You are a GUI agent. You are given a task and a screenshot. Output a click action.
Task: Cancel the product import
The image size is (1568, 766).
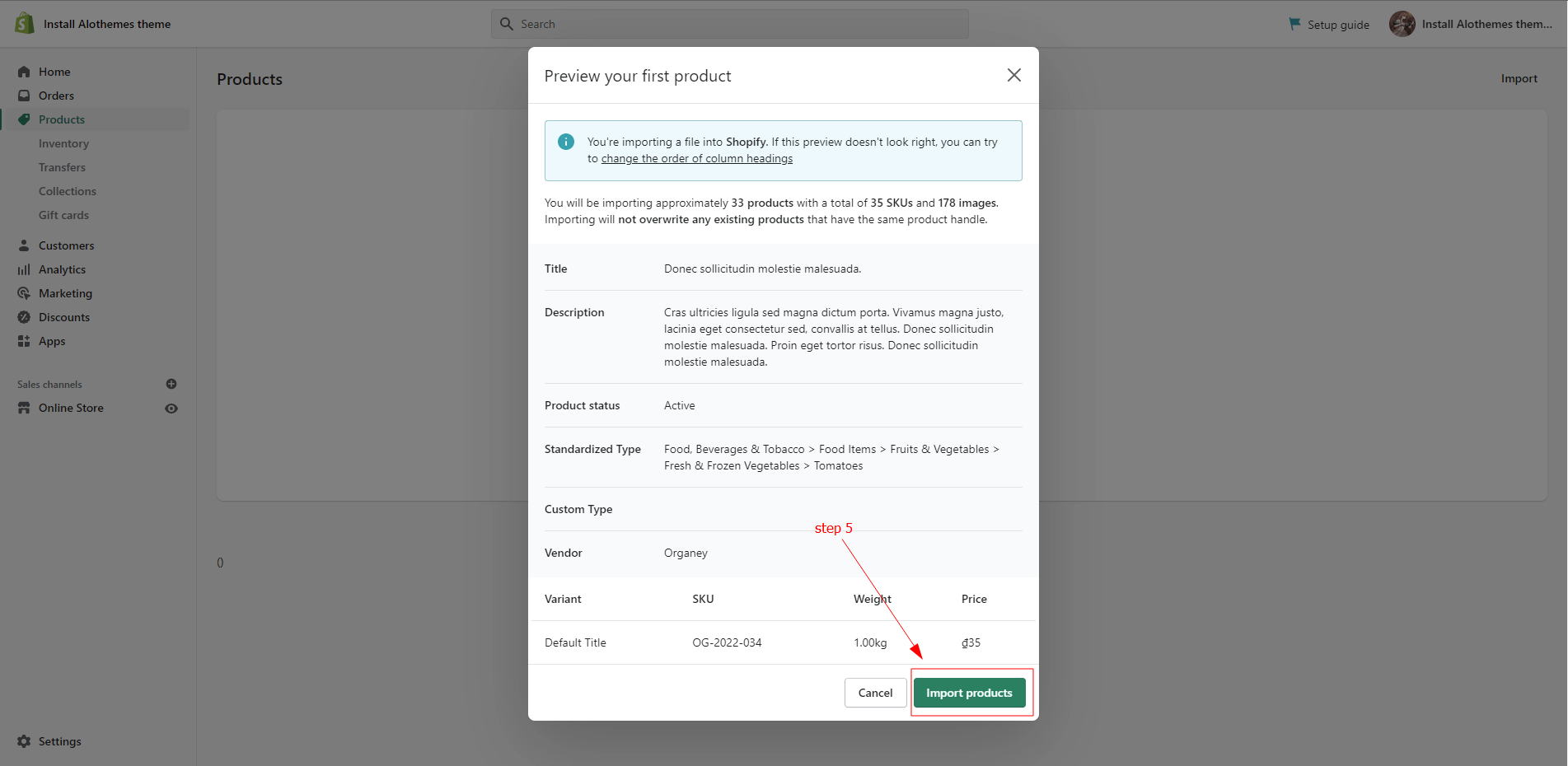coord(875,693)
